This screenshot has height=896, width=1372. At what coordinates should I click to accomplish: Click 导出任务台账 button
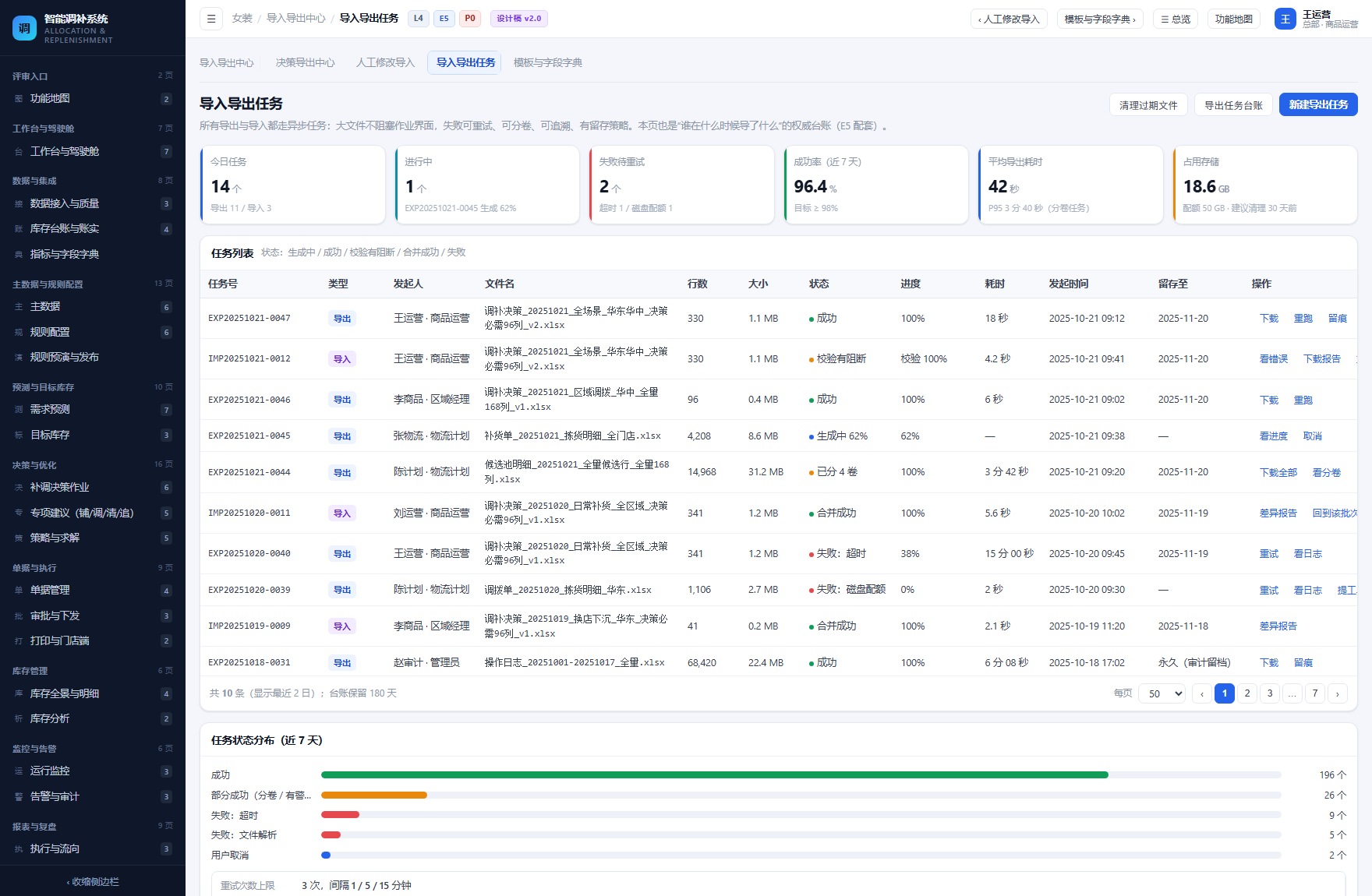tap(1233, 105)
